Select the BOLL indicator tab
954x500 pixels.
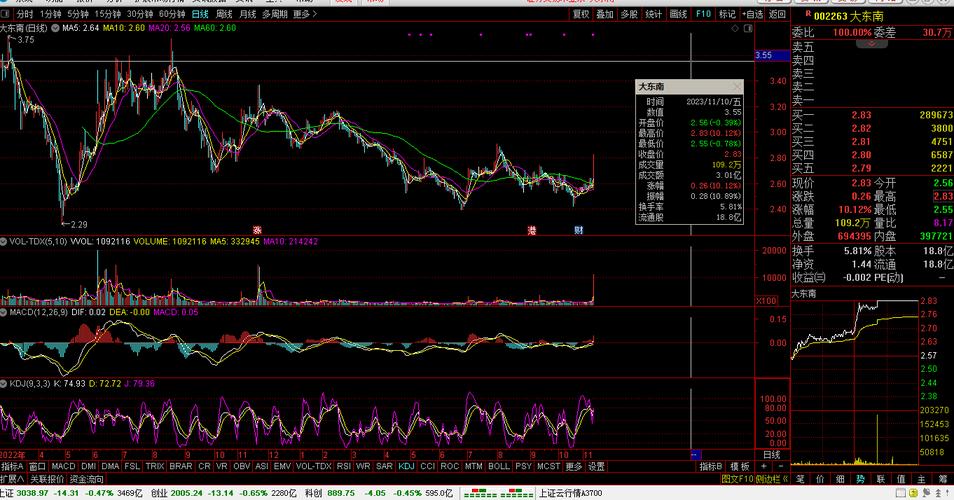[x=499, y=467]
